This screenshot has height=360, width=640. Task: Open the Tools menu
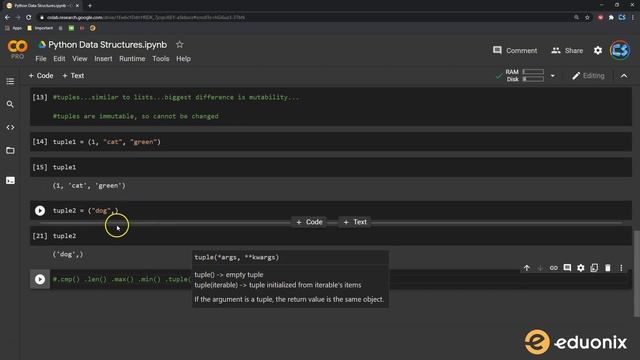160,59
